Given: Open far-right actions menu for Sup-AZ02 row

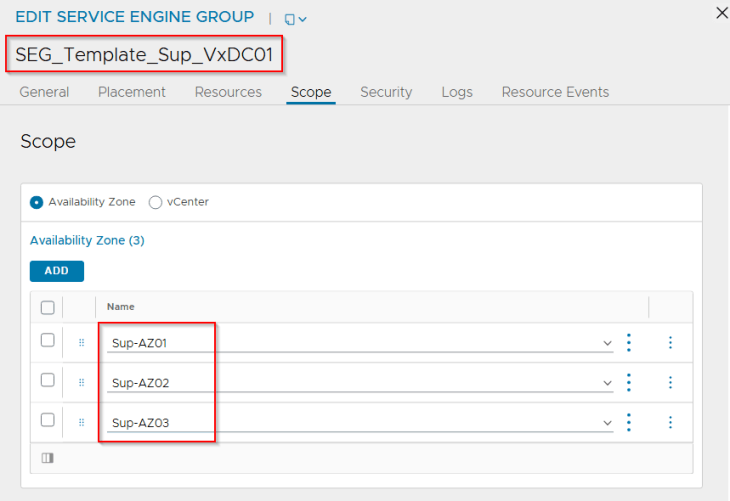Looking at the screenshot, I should 670,382.
